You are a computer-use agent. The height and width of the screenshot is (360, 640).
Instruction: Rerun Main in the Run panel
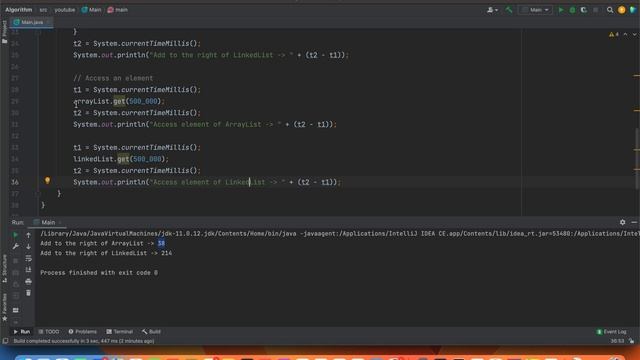pyautogui.click(x=16, y=235)
